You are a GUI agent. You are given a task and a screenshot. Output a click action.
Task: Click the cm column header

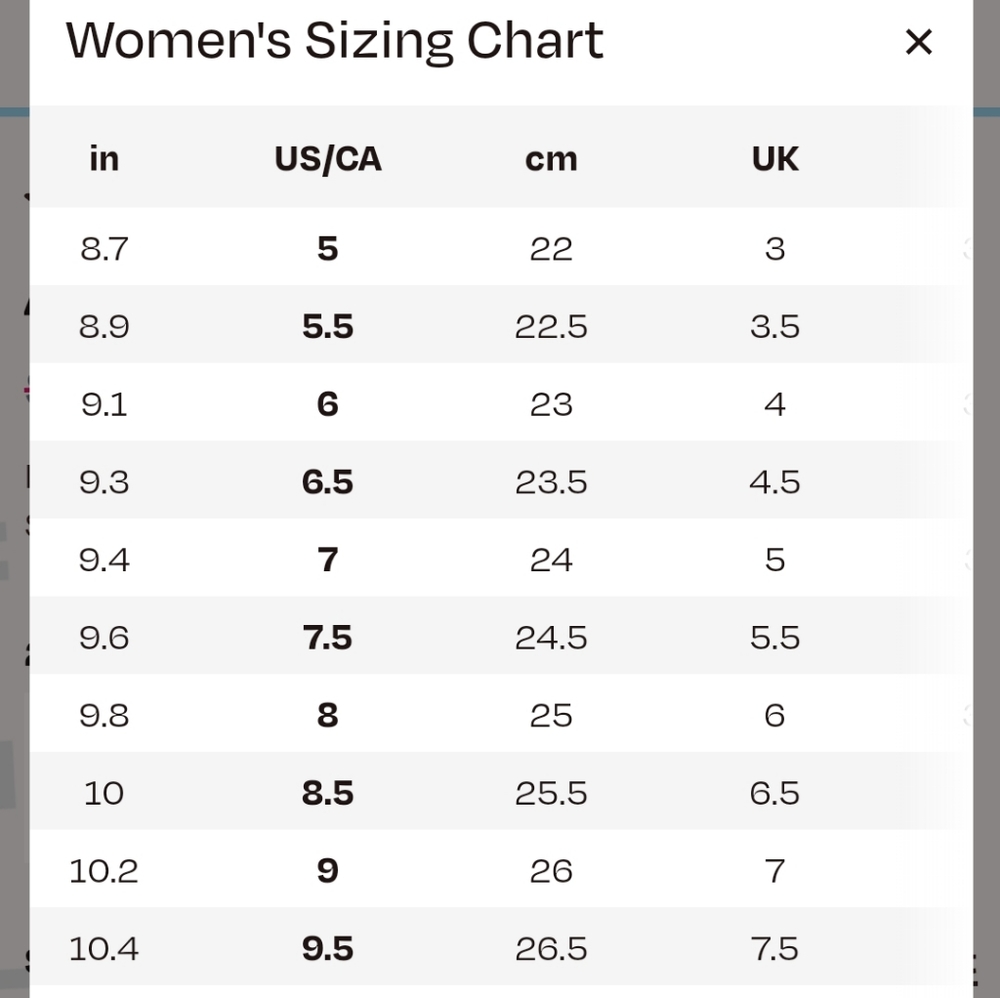click(x=551, y=159)
